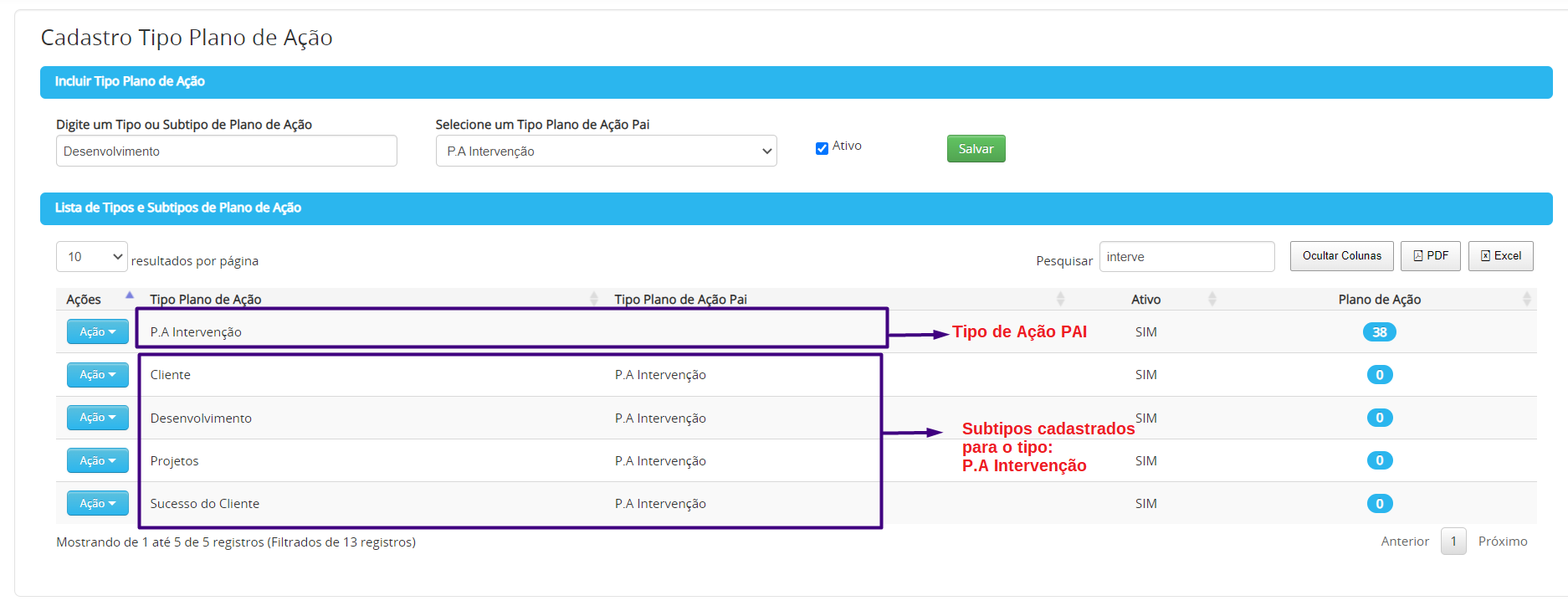The width and height of the screenshot is (1568, 611).
Task: Go to the Próximo page
Action: [1503, 542]
